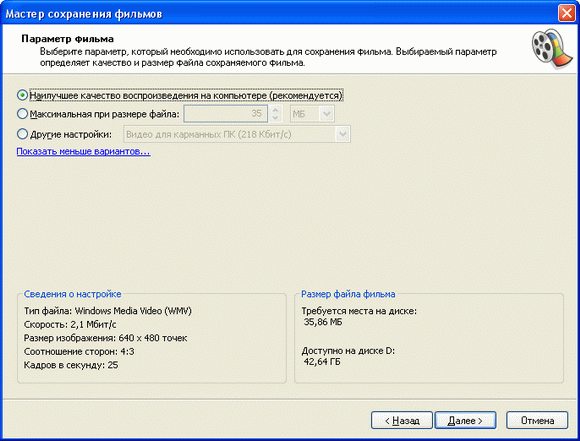Close the movie save wizard window
The image size is (580, 441).
coord(567,13)
